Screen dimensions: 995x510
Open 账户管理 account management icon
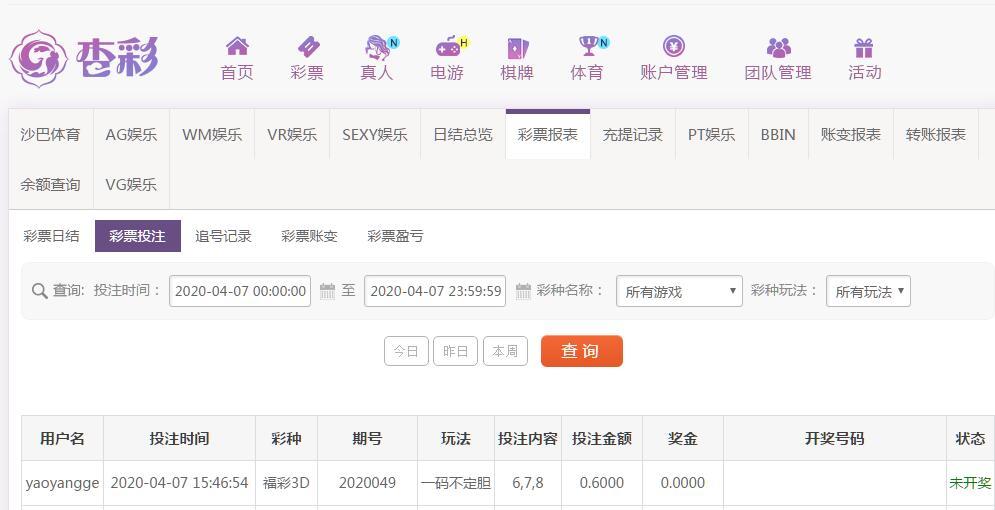[x=673, y=46]
